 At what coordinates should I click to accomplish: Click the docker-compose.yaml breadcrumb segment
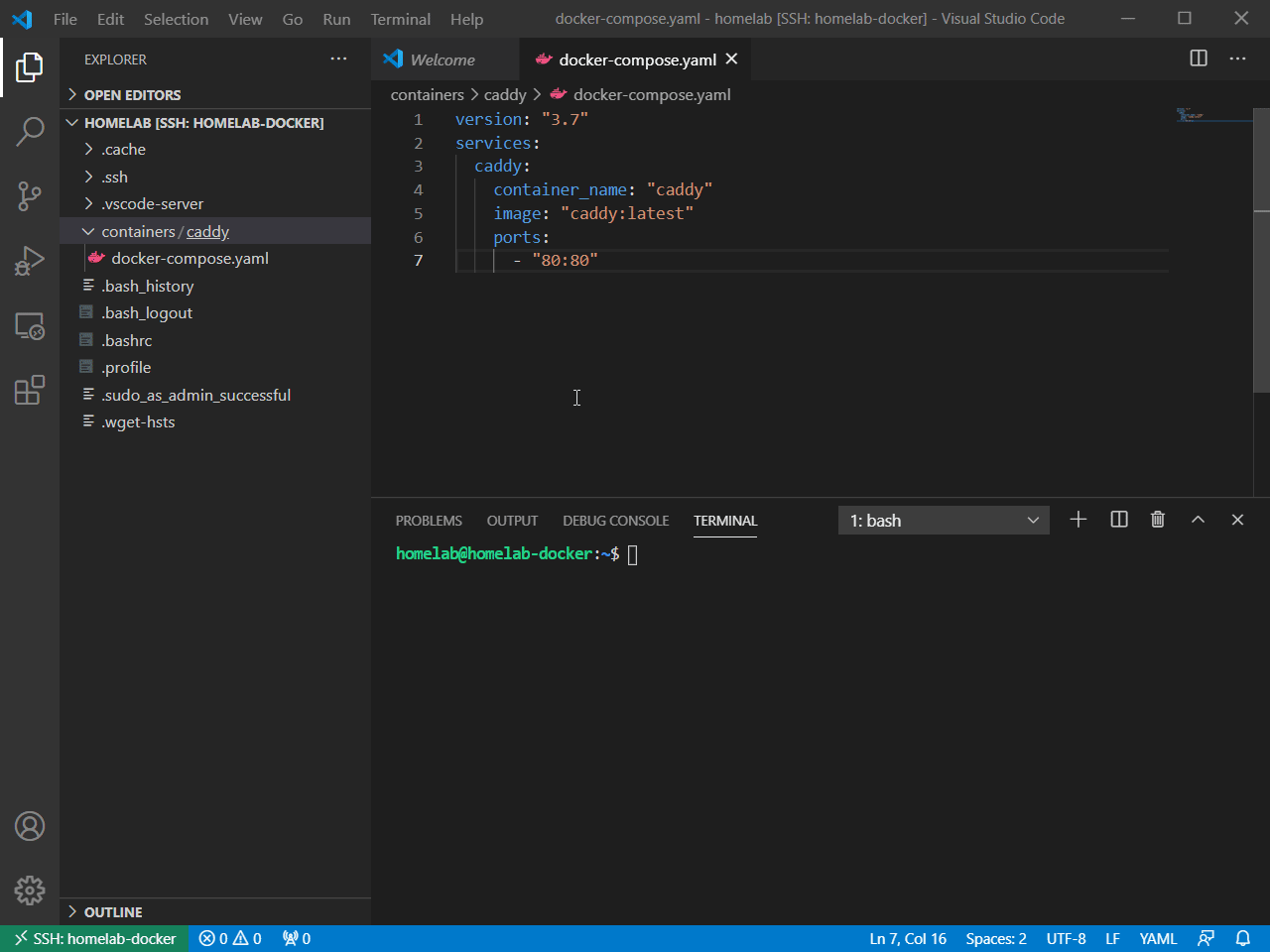tap(640, 95)
